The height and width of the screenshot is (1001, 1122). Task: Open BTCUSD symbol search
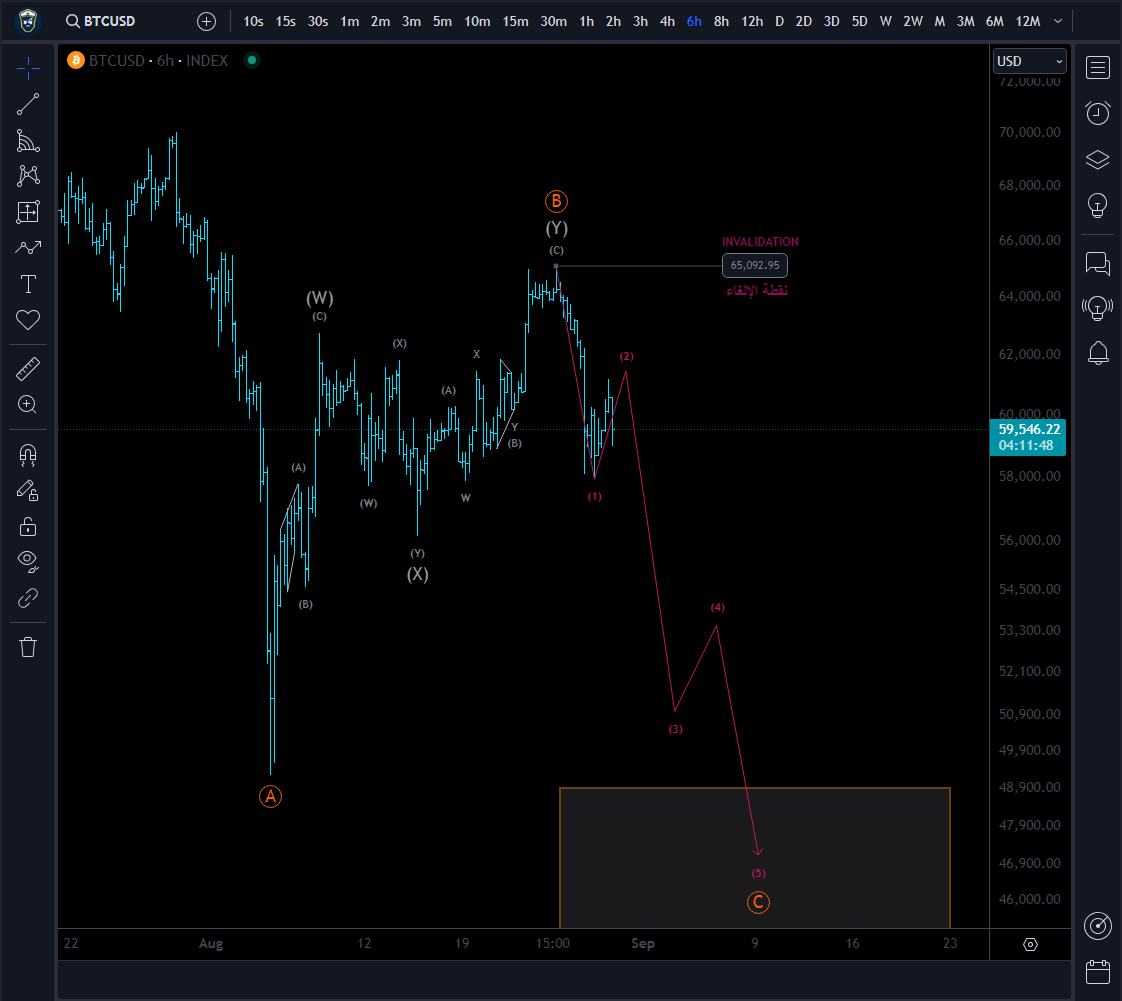101,21
